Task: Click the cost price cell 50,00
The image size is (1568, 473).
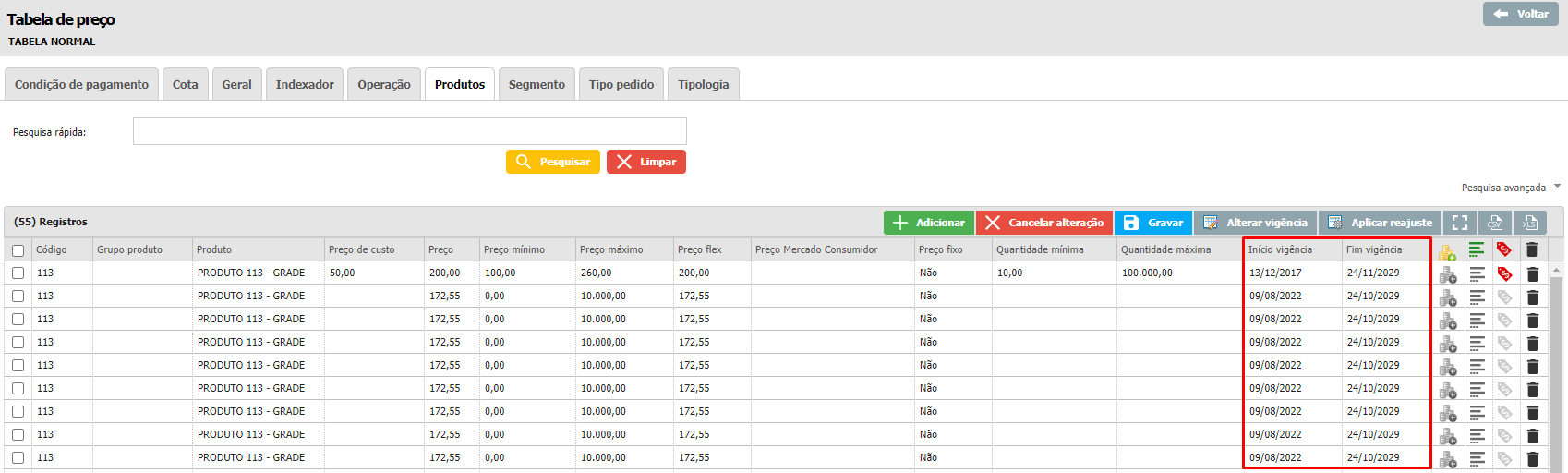Action: [375, 273]
